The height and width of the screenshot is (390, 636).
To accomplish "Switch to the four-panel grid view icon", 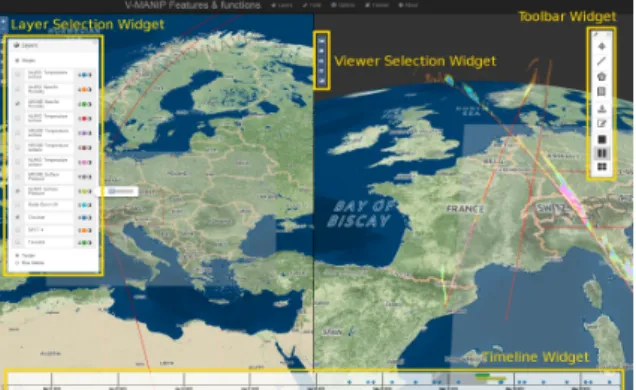I will click(602, 167).
